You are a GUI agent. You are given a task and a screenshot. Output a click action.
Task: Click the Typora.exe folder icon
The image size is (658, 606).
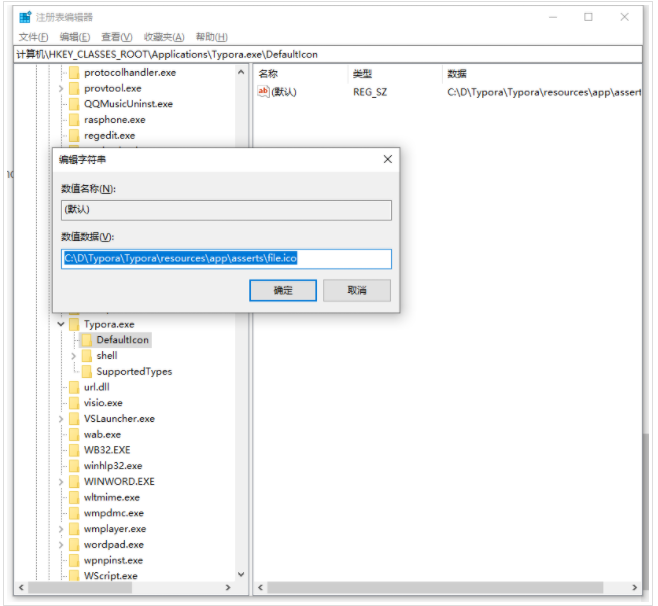74,324
